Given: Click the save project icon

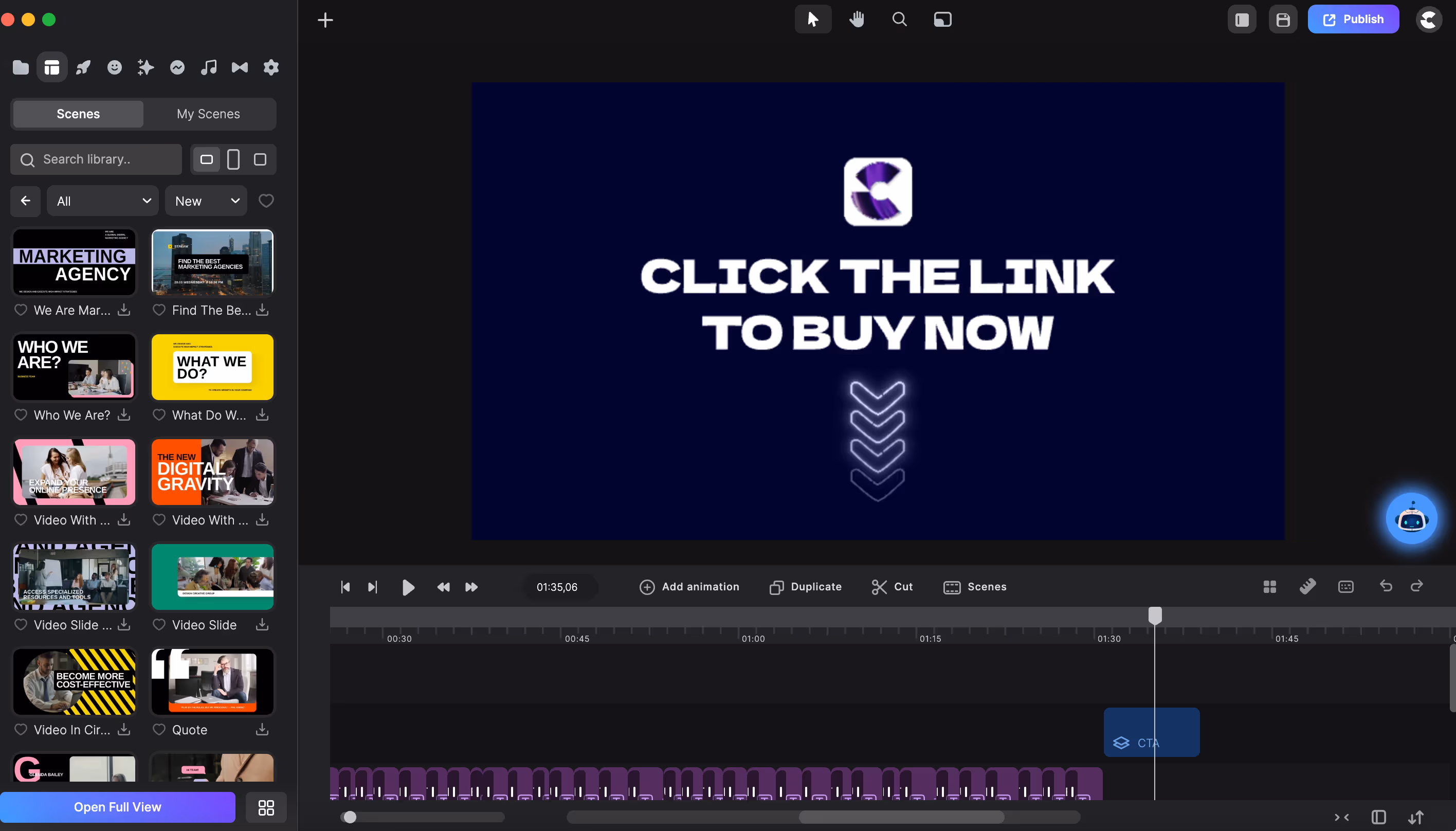Looking at the screenshot, I should pos(1283,20).
